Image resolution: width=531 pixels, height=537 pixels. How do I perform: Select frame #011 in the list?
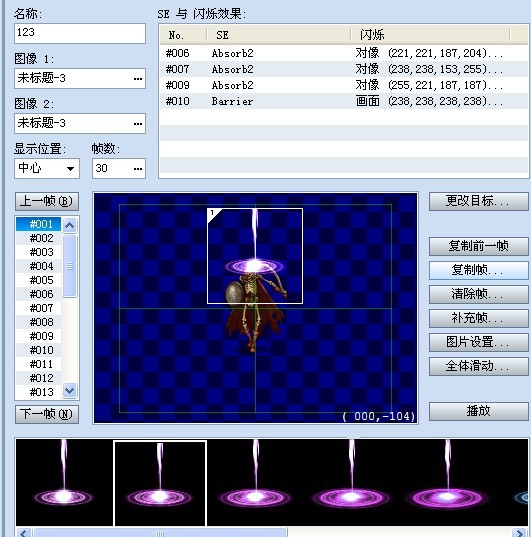coord(39,364)
